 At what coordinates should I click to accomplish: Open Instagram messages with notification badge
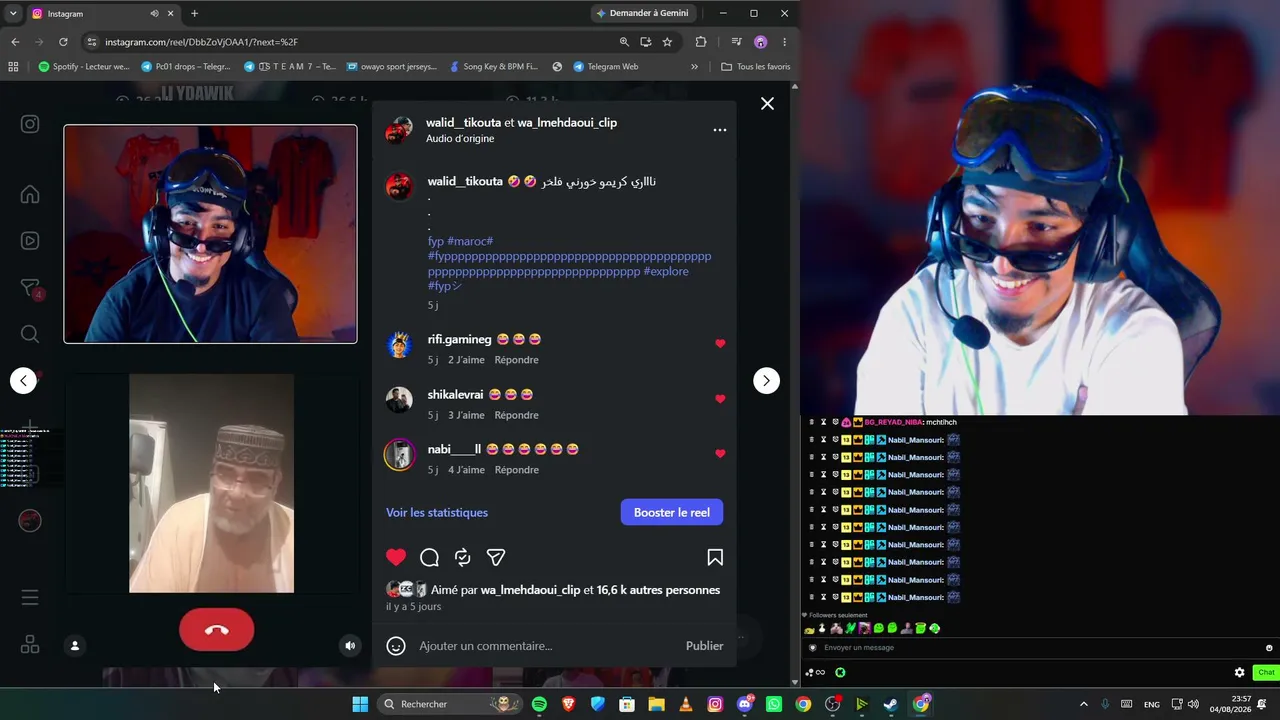click(31, 288)
